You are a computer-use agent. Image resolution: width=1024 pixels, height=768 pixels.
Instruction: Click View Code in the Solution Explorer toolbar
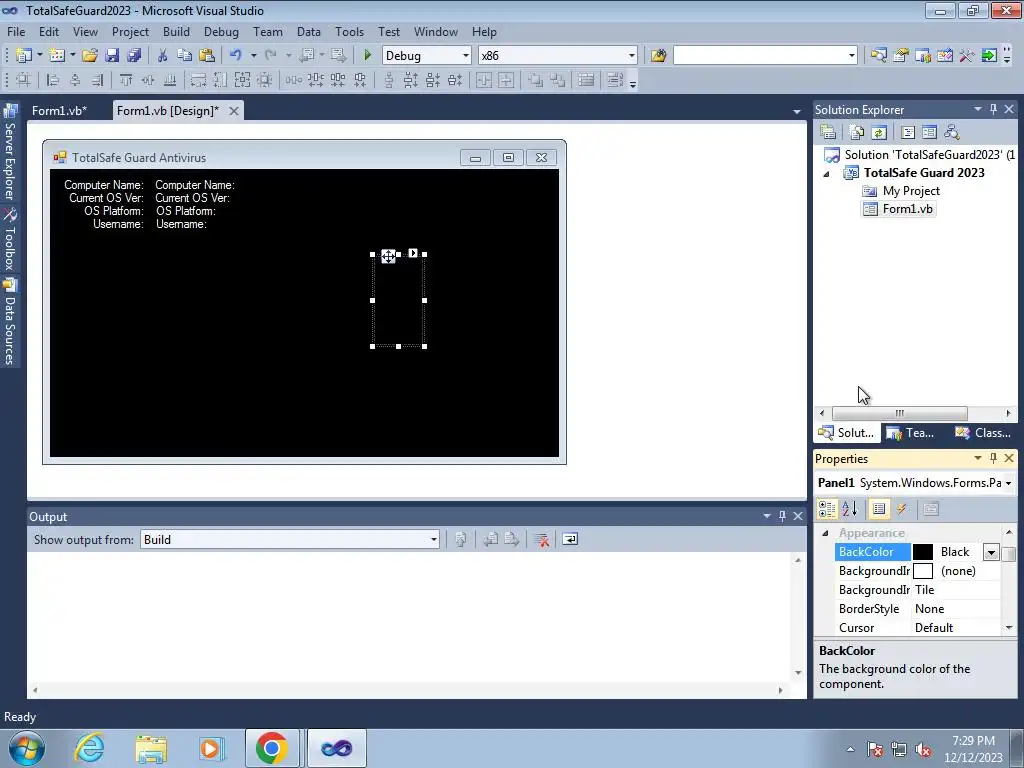908,133
